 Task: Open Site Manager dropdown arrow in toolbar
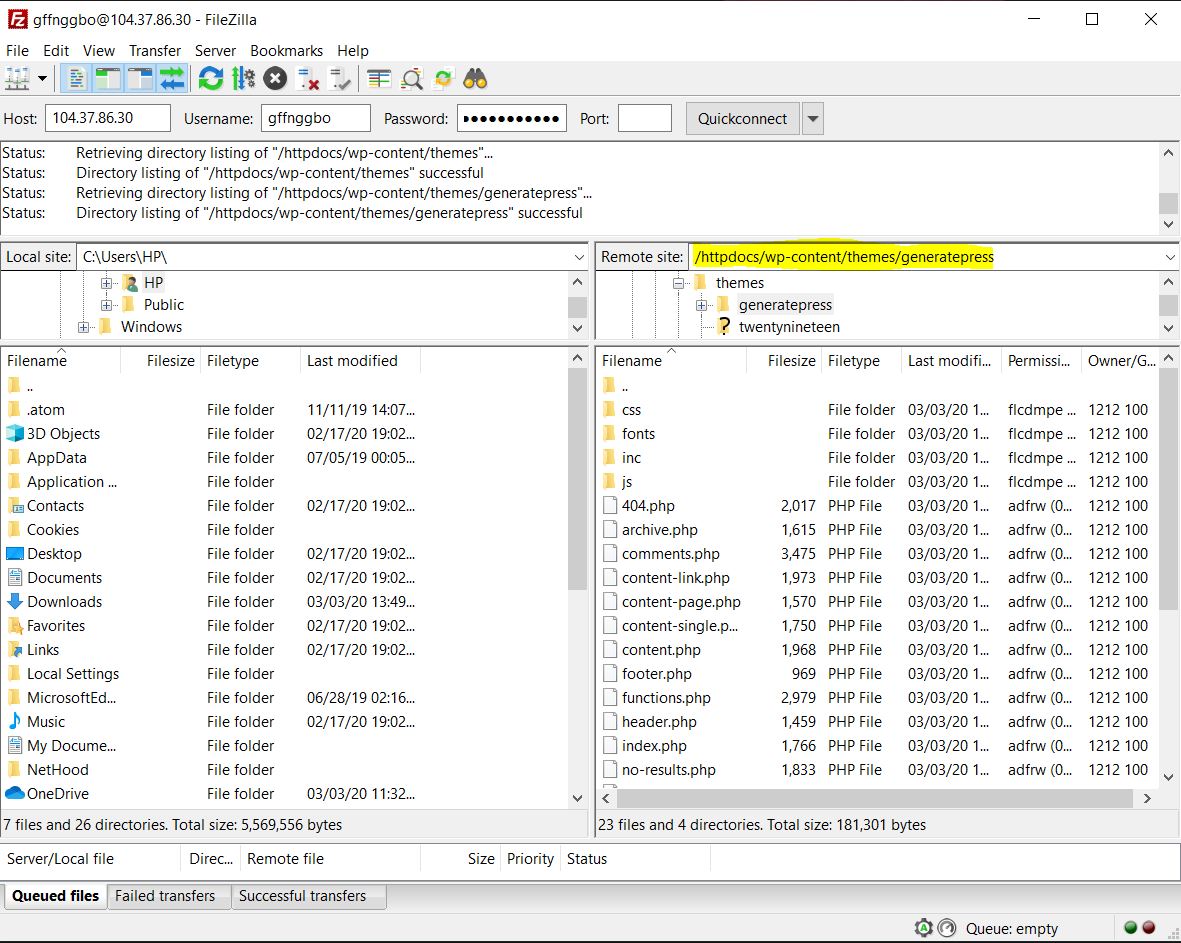pyautogui.click(x=42, y=78)
